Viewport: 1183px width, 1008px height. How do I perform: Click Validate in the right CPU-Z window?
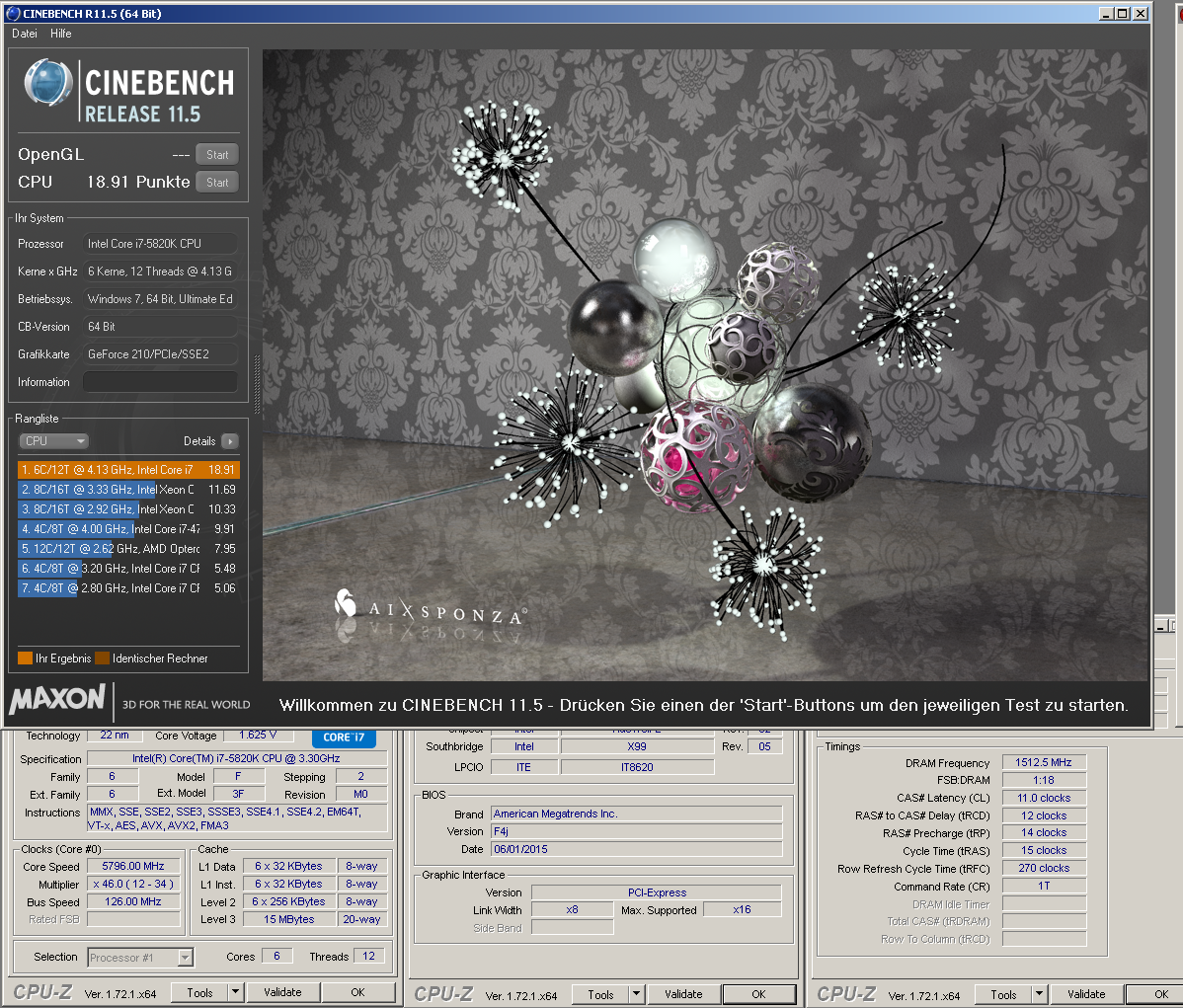tap(1086, 994)
